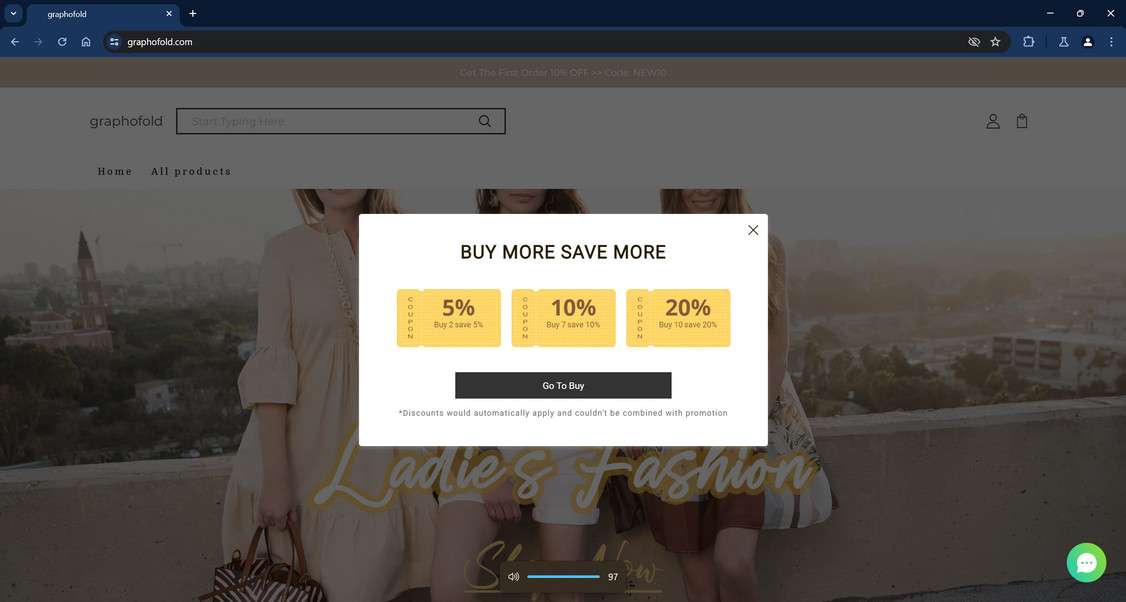The image size is (1126, 602).
Task: Bookmark this page with the star icon
Action: 995,42
